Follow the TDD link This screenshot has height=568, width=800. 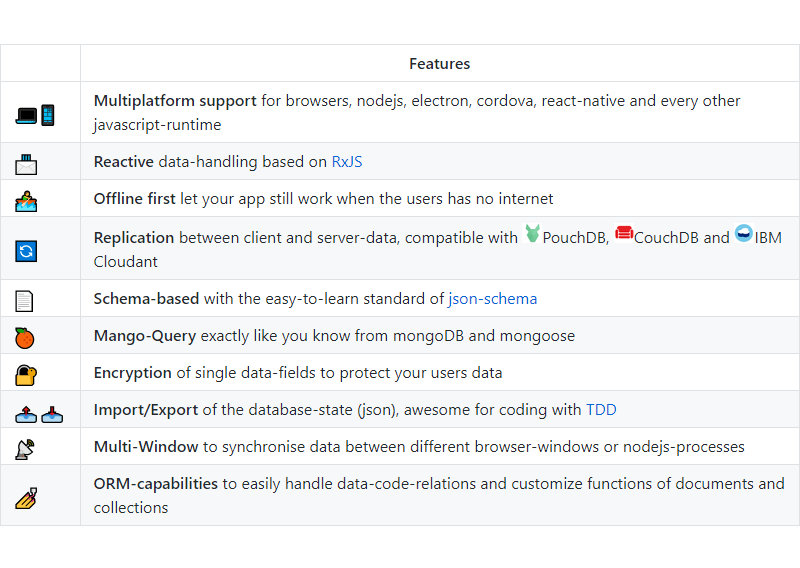(x=601, y=410)
